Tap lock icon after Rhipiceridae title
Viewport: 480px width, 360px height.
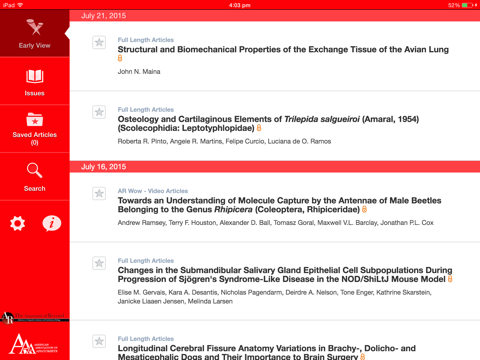click(x=364, y=209)
